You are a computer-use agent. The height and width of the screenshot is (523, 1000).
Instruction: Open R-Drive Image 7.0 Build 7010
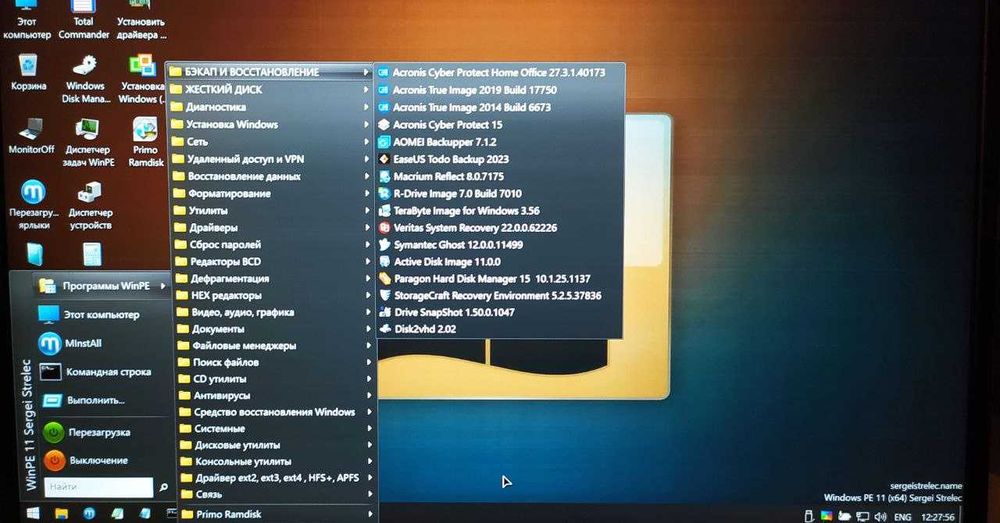pyautogui.click(x=499, y=193)
